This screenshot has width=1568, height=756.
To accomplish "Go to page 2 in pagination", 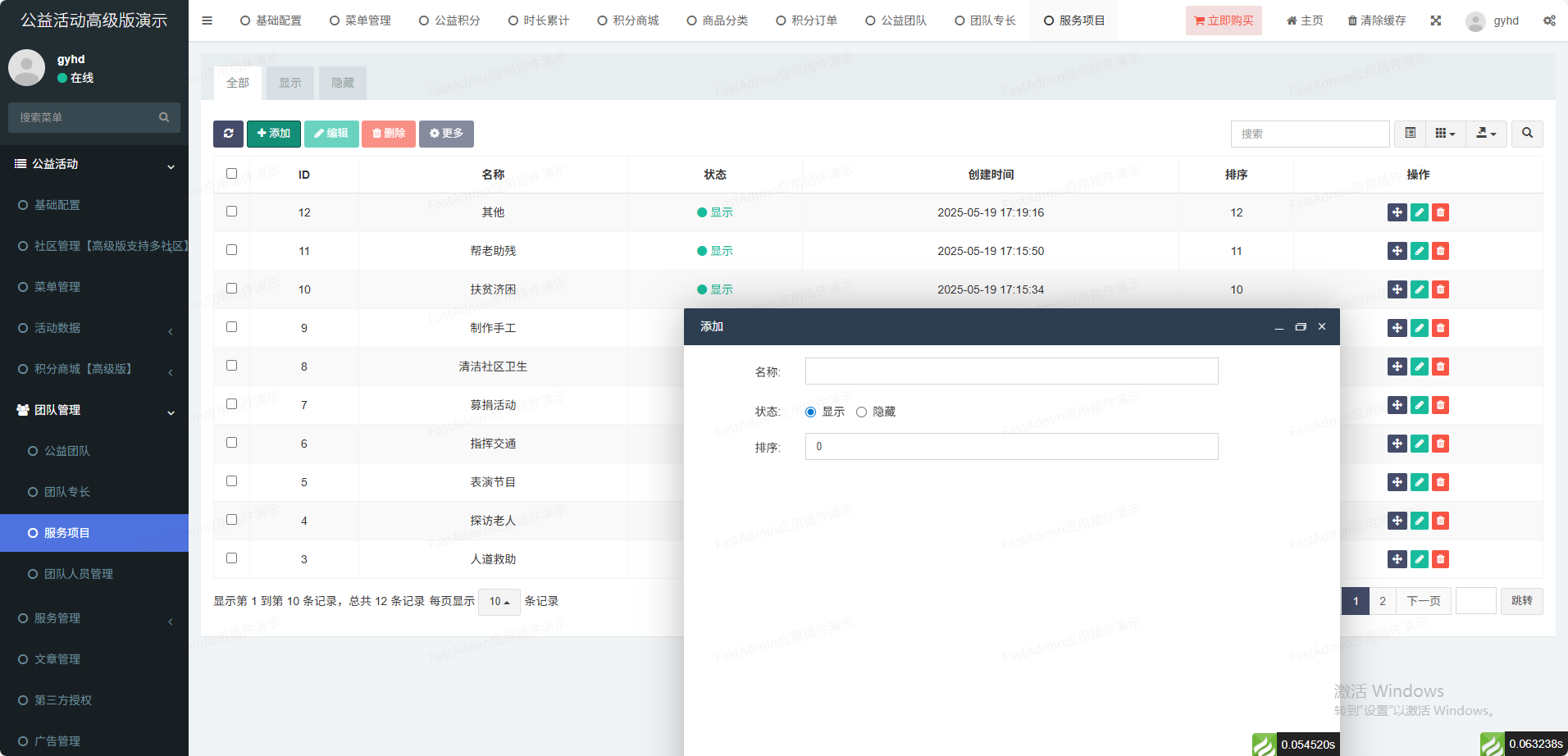I will (x=1383, y=601).
